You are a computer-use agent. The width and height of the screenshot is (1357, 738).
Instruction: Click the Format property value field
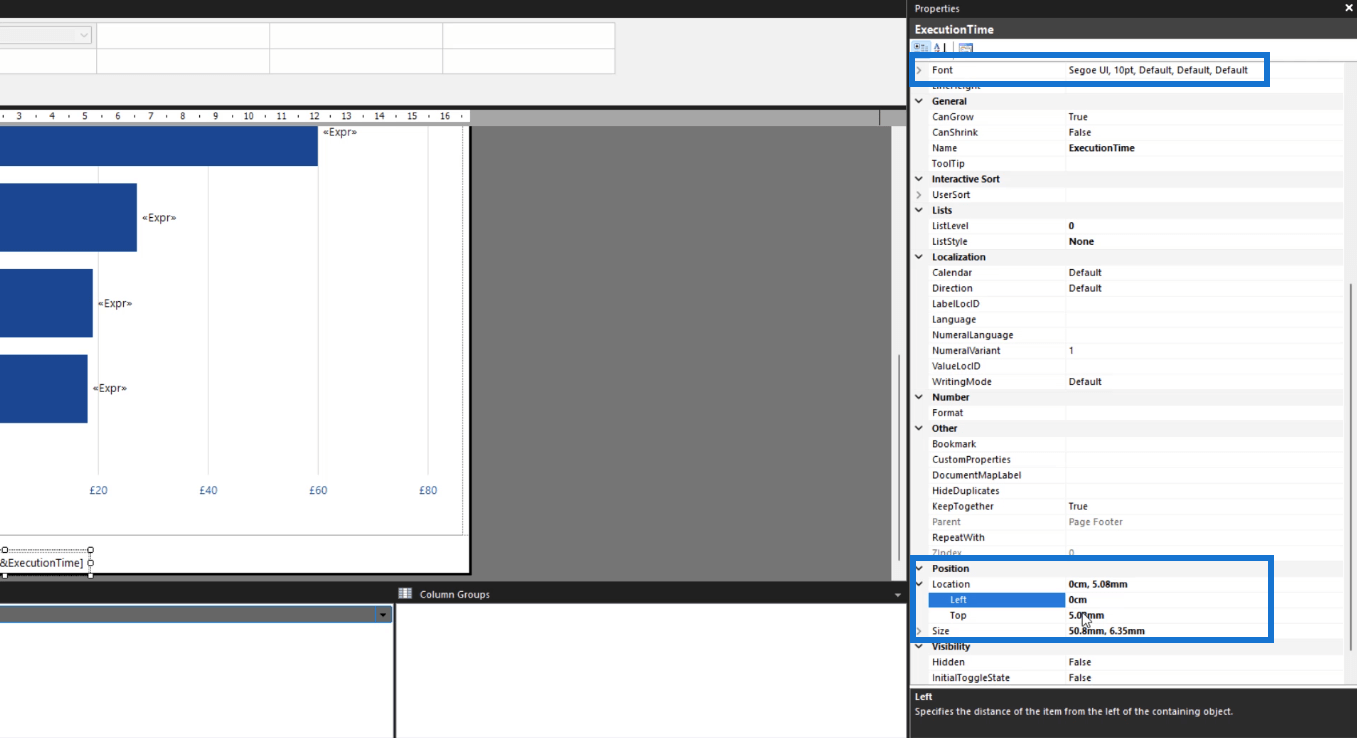(x=1204, y=412)
